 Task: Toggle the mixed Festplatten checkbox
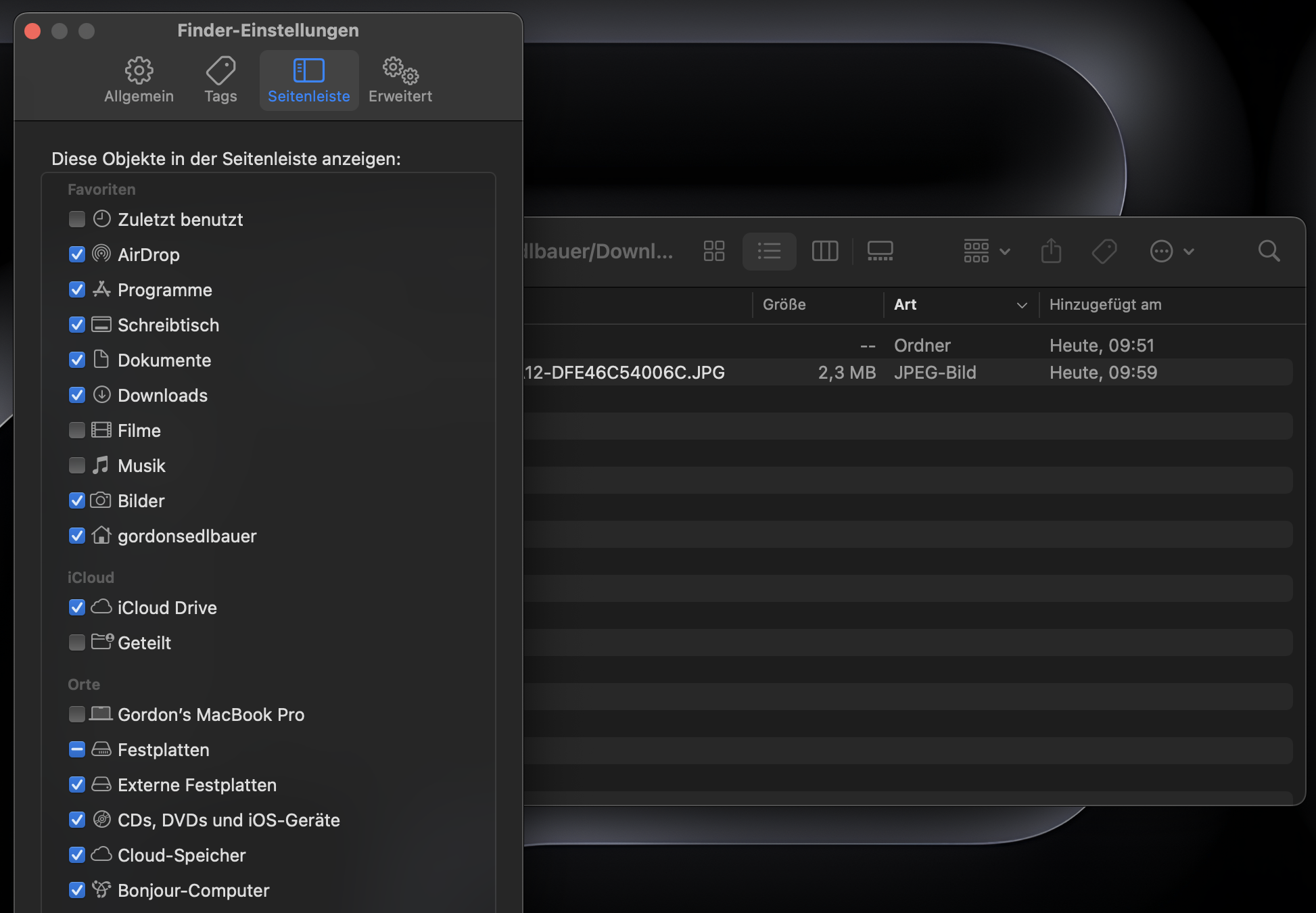[x=76, y=749]
